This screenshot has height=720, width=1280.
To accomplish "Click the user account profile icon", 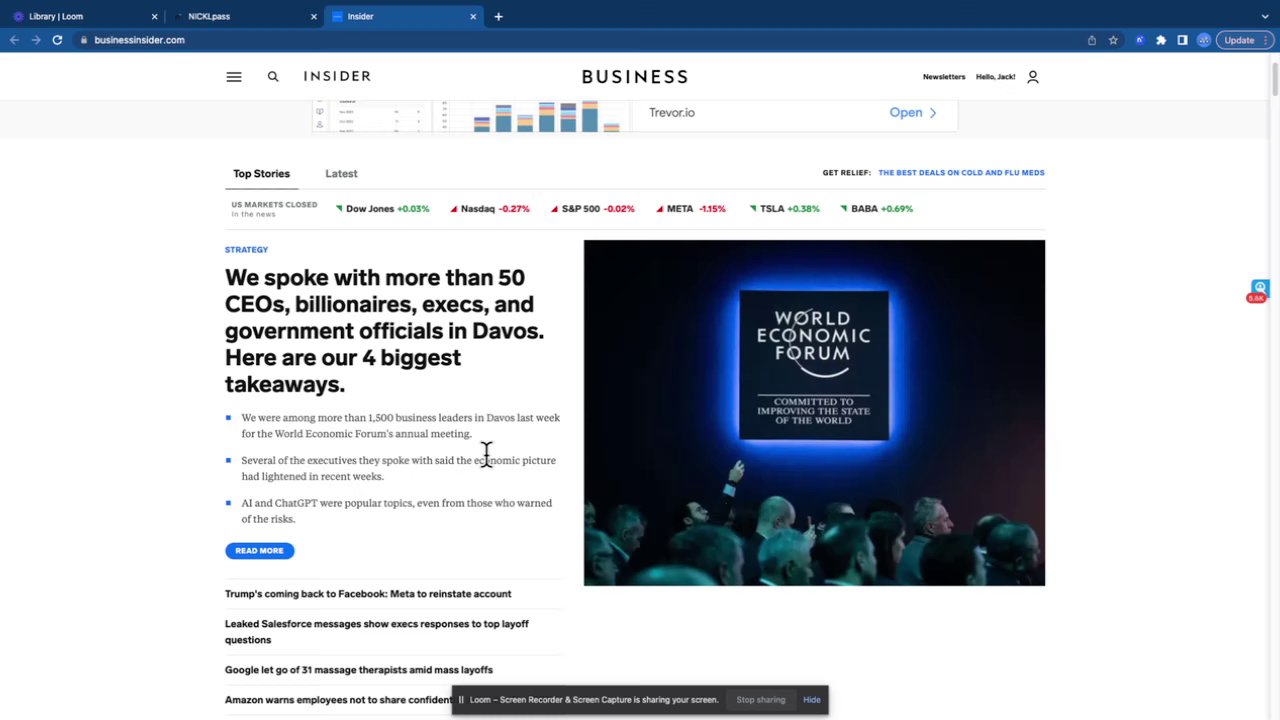I will pyautogui.click(x=1033, y=77).
